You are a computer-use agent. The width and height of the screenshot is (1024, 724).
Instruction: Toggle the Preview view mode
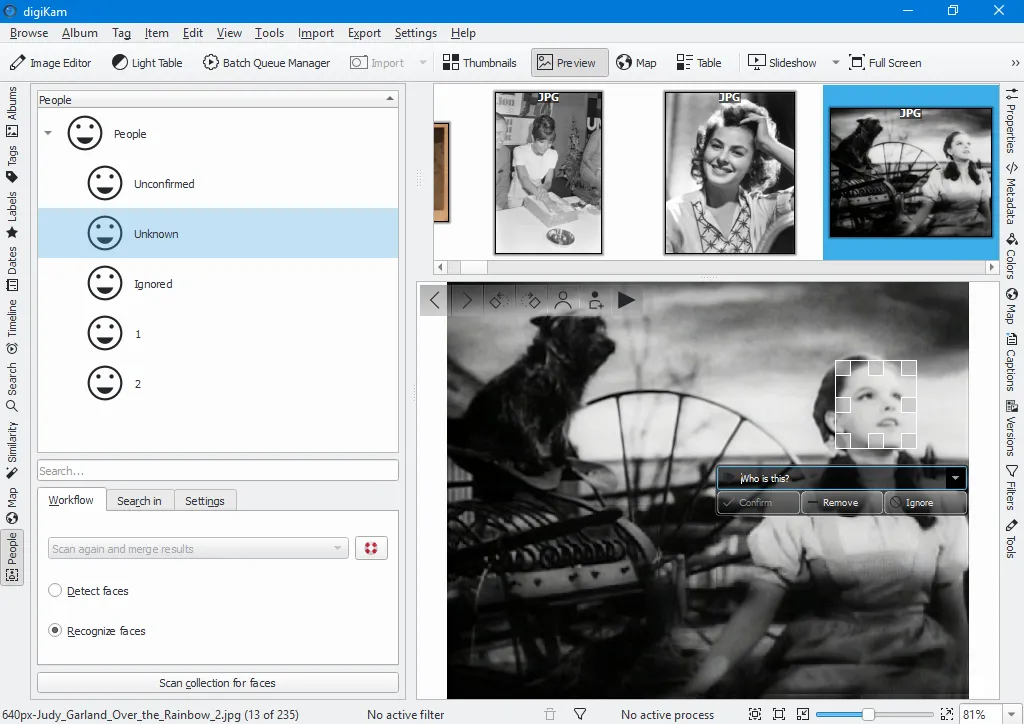(x=567, y=63)
